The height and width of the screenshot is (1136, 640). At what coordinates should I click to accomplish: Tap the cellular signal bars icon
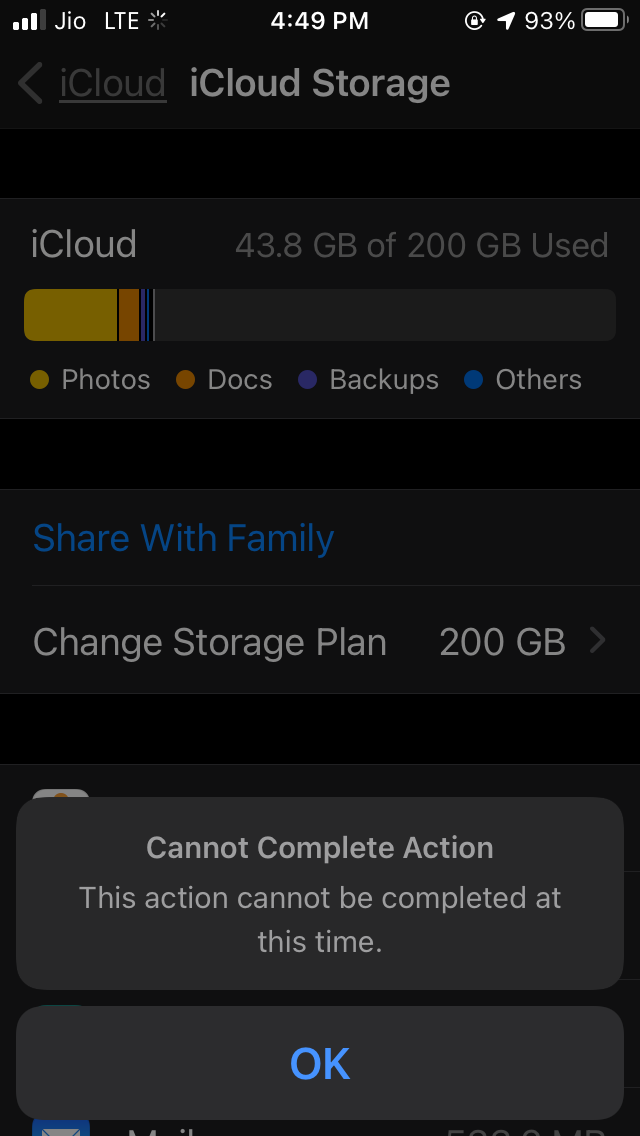click(30, 20)
